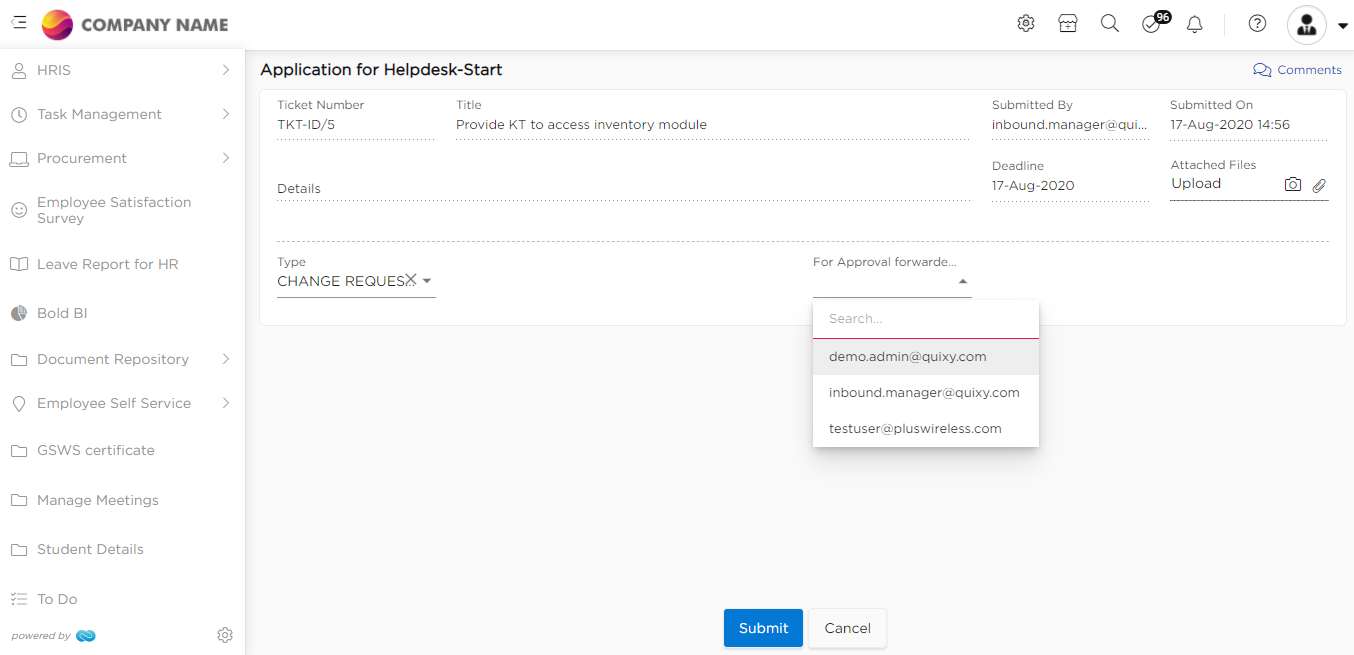Expand the Procurement chevron
The image size is (1354, 655).
[x=226, y=158]
